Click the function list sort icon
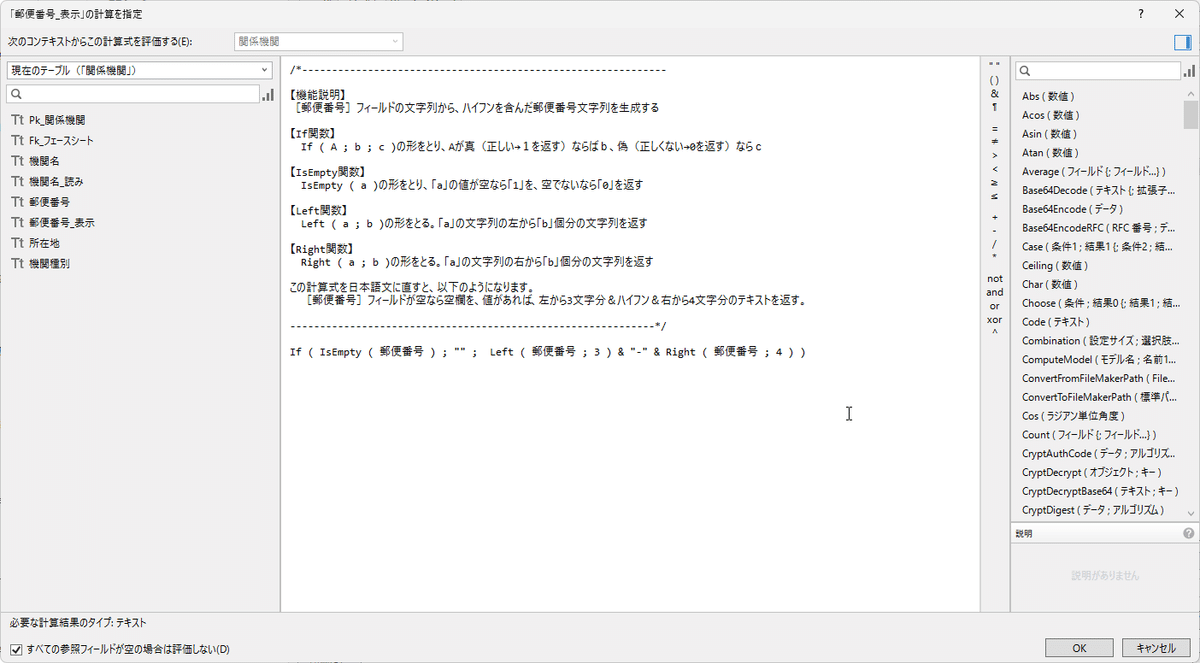This screenshot has width=1200, height=663. [x=1189, y=71]
